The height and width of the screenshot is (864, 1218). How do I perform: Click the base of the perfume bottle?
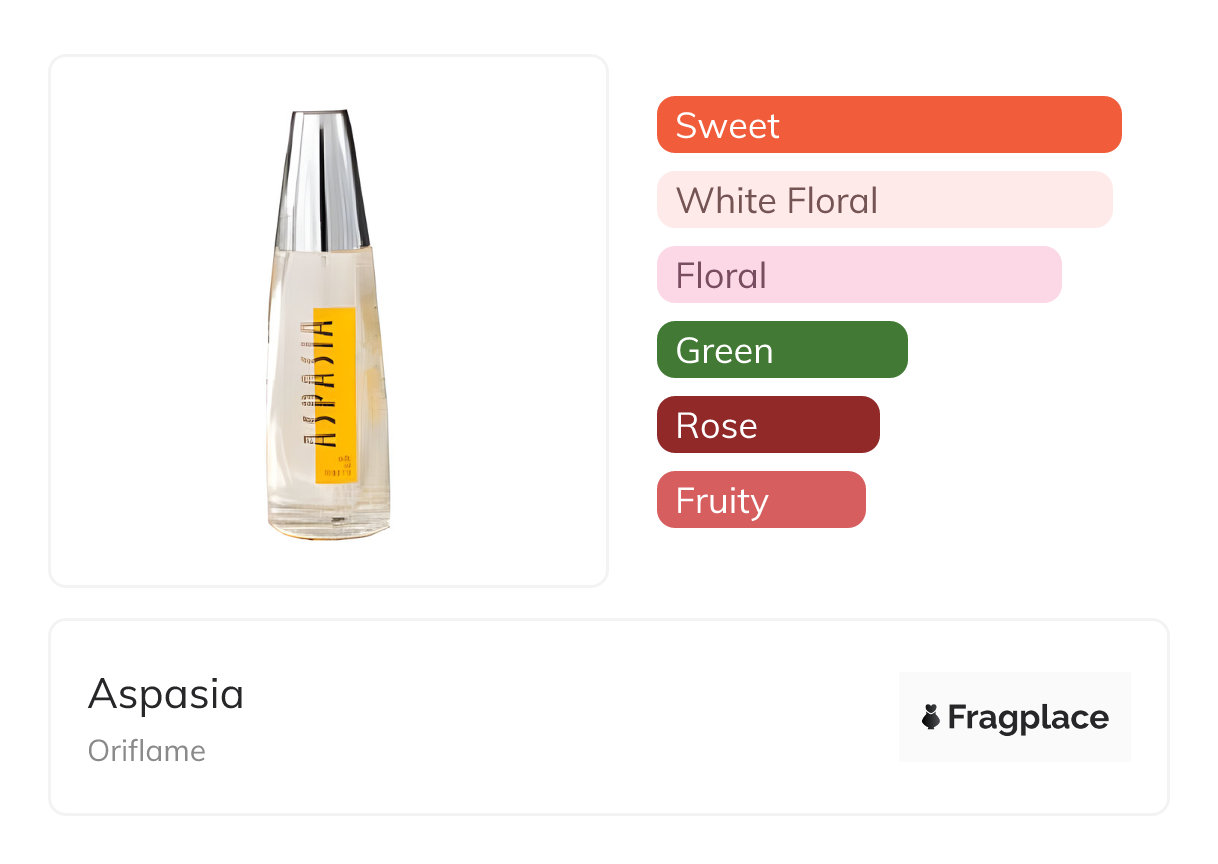[328, 522]
